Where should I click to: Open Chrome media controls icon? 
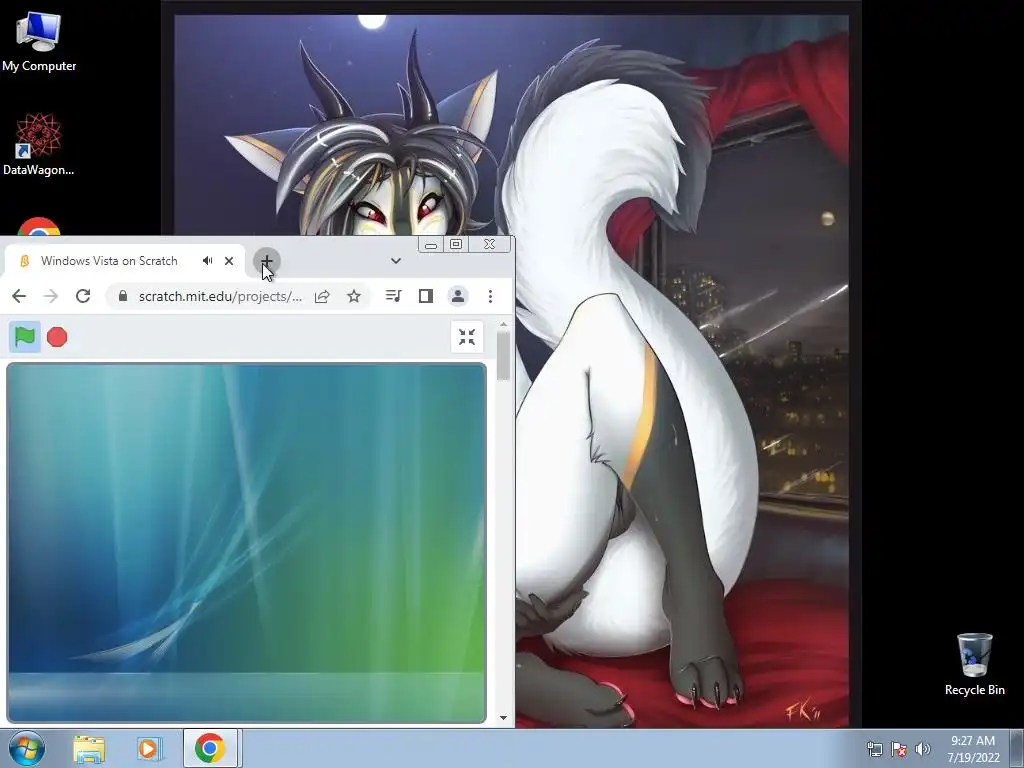click(393, 296)
